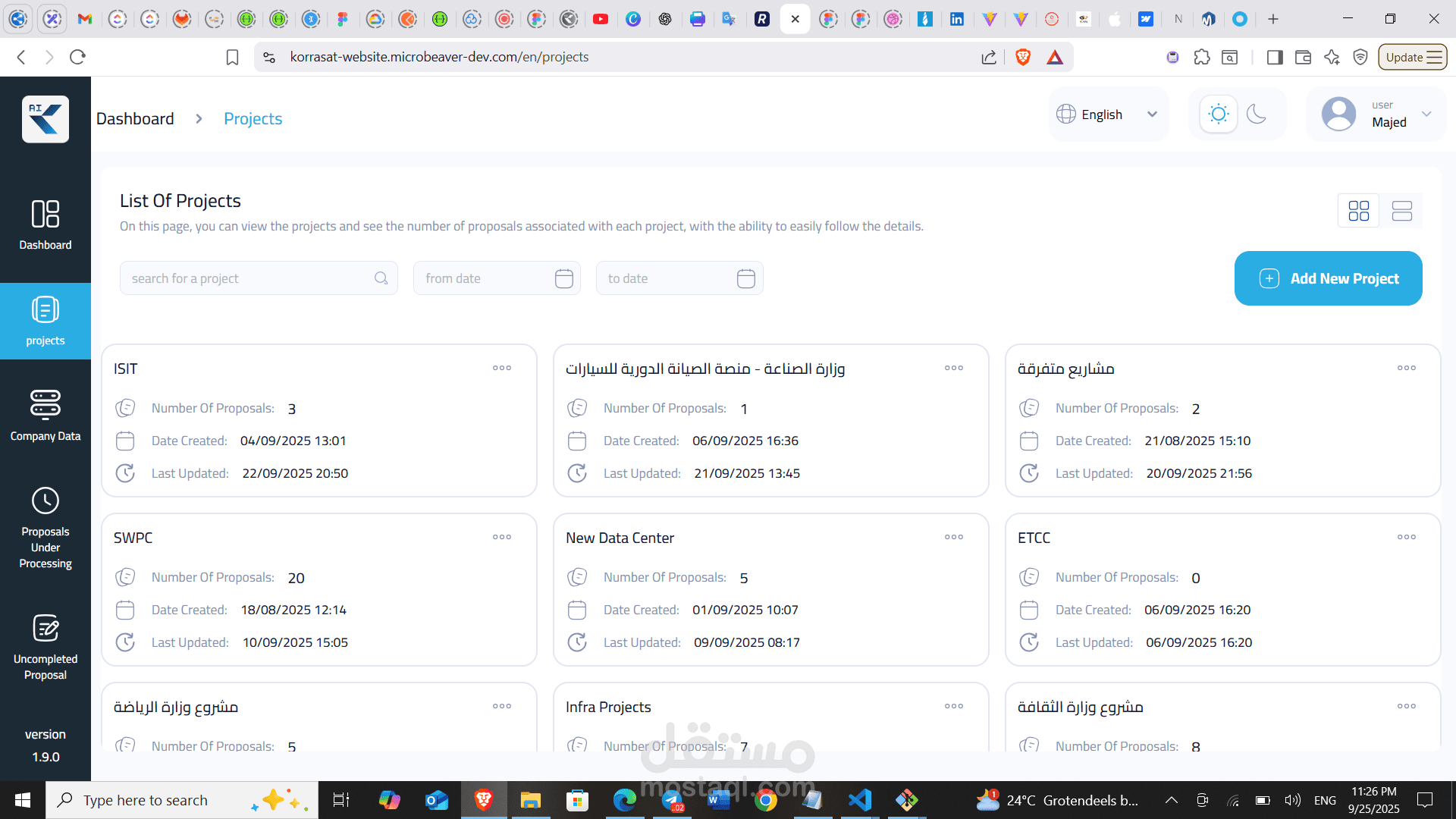Open the Company Data sidebar section
Viewport: 1456px width, 819px height.
point(45,415)
